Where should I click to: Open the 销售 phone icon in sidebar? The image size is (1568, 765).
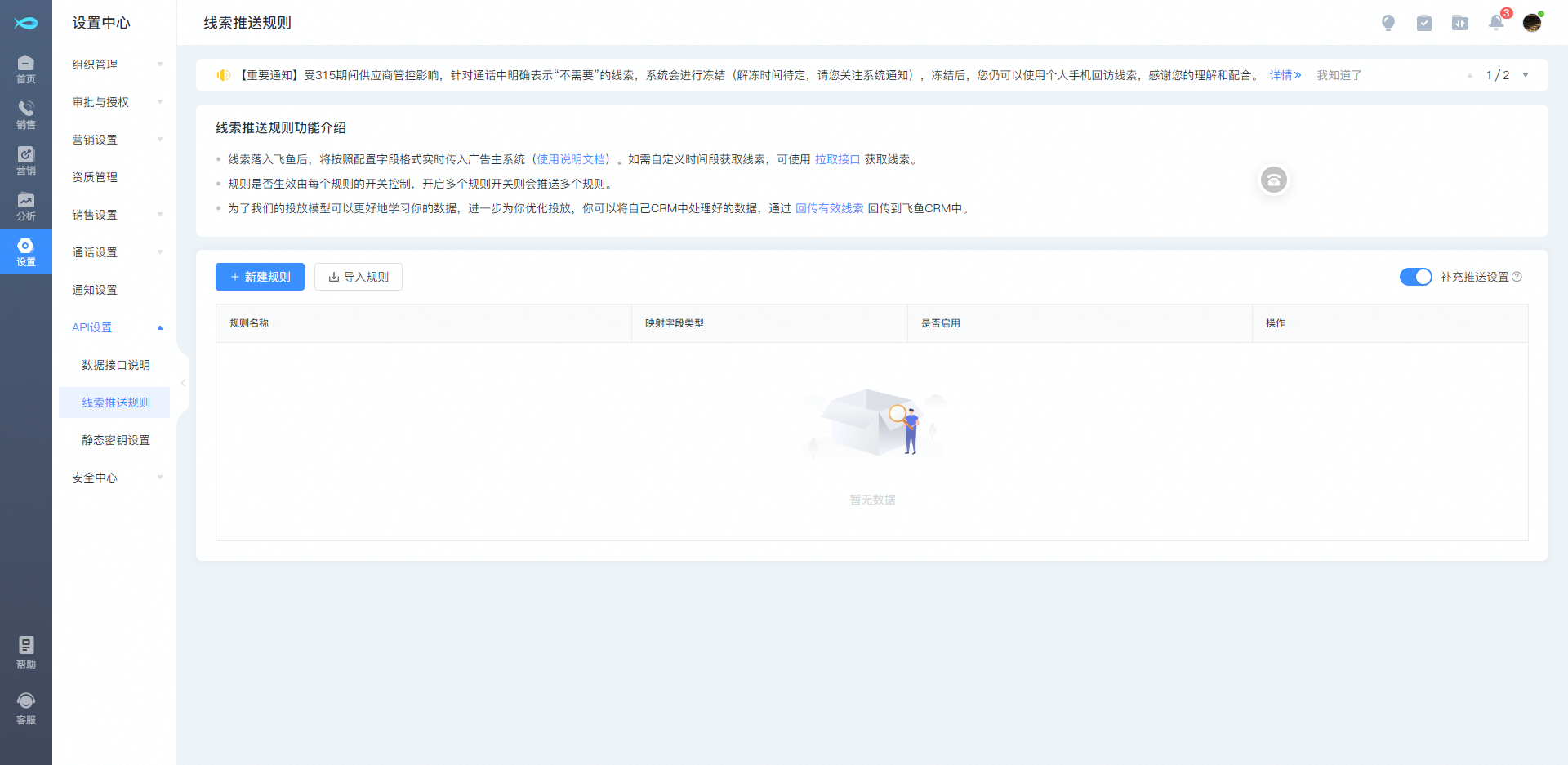pyautogui.click(x=25, y=114)
